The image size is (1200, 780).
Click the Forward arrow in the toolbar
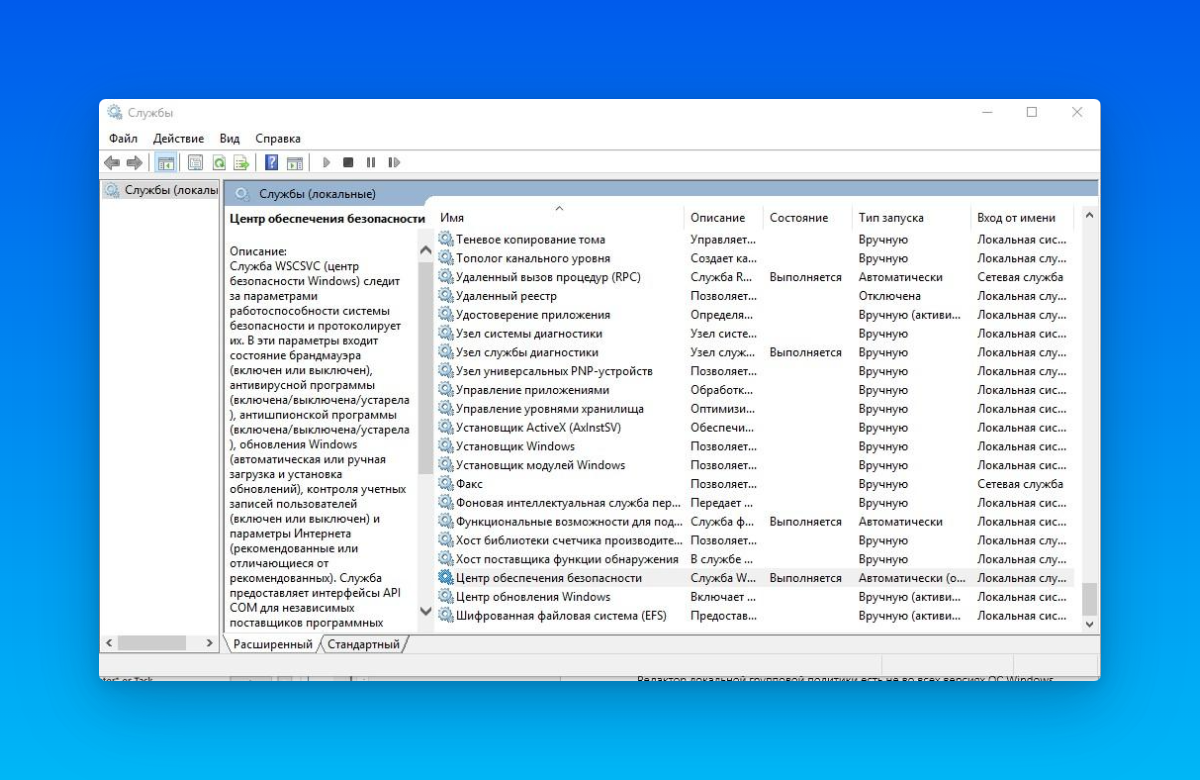[x=134, y=162]
